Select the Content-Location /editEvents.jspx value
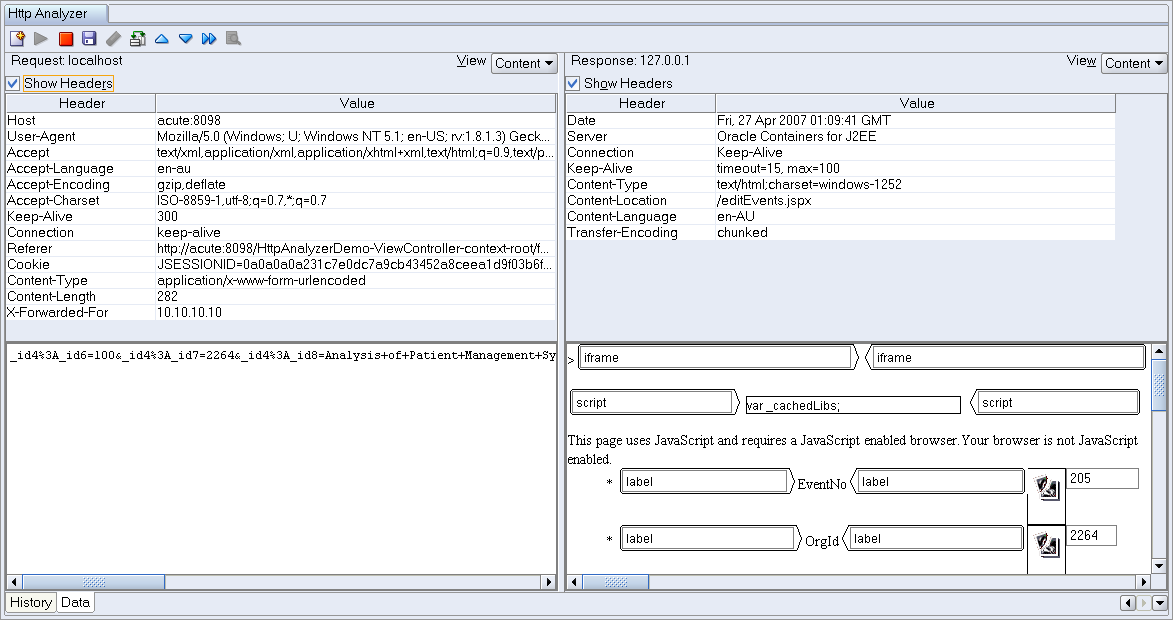The width and height of the screenshot is (1173, 620). (915, 200)
